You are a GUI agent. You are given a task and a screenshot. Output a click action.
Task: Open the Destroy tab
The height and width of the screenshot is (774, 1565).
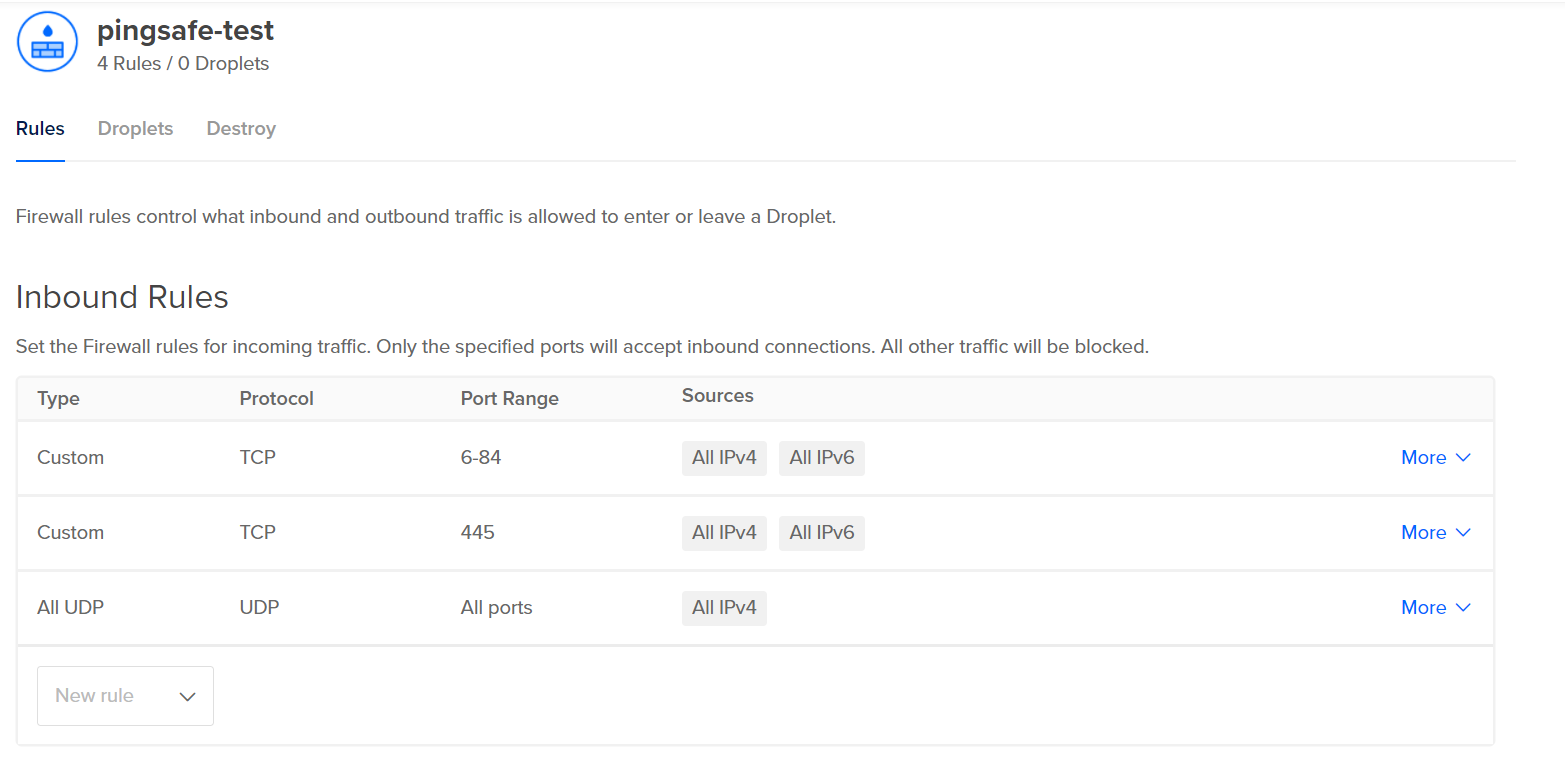pos(241,129)
